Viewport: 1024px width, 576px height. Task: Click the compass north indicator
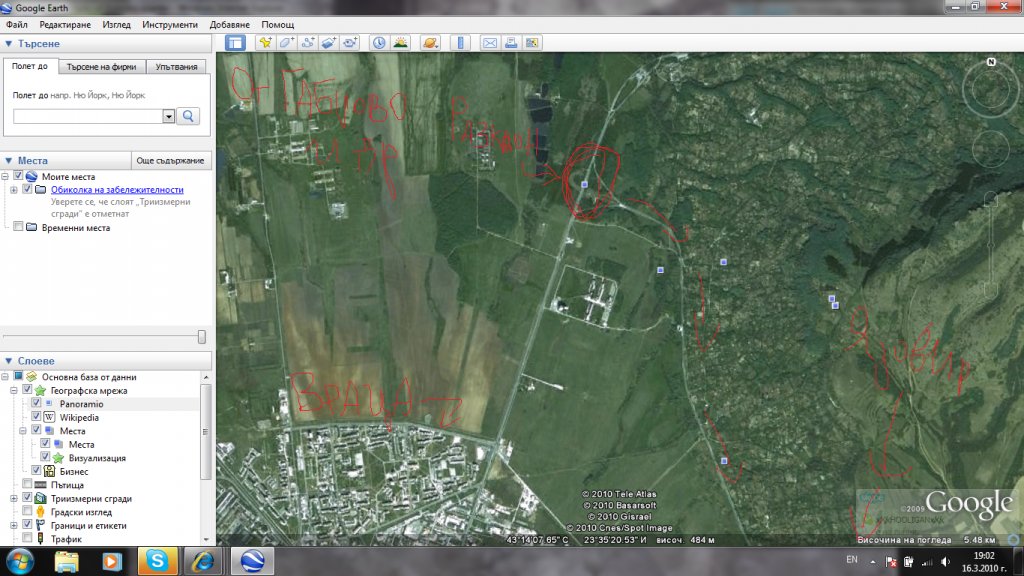click(991, 62)
